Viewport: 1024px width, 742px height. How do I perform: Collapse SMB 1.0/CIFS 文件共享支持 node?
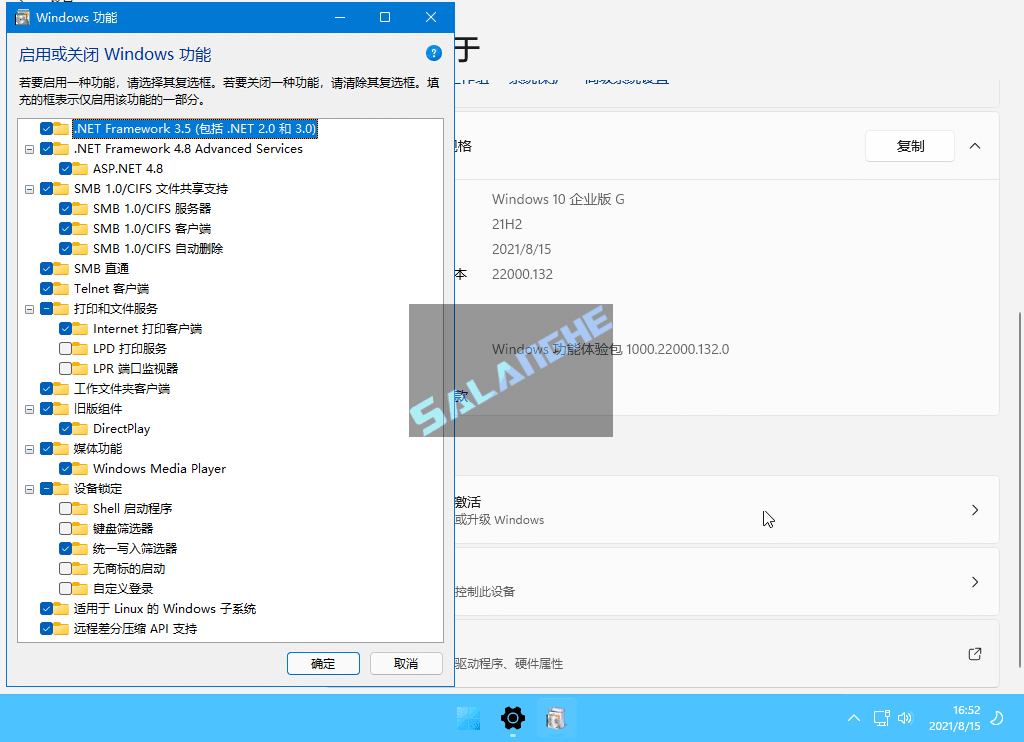(29, 189)
